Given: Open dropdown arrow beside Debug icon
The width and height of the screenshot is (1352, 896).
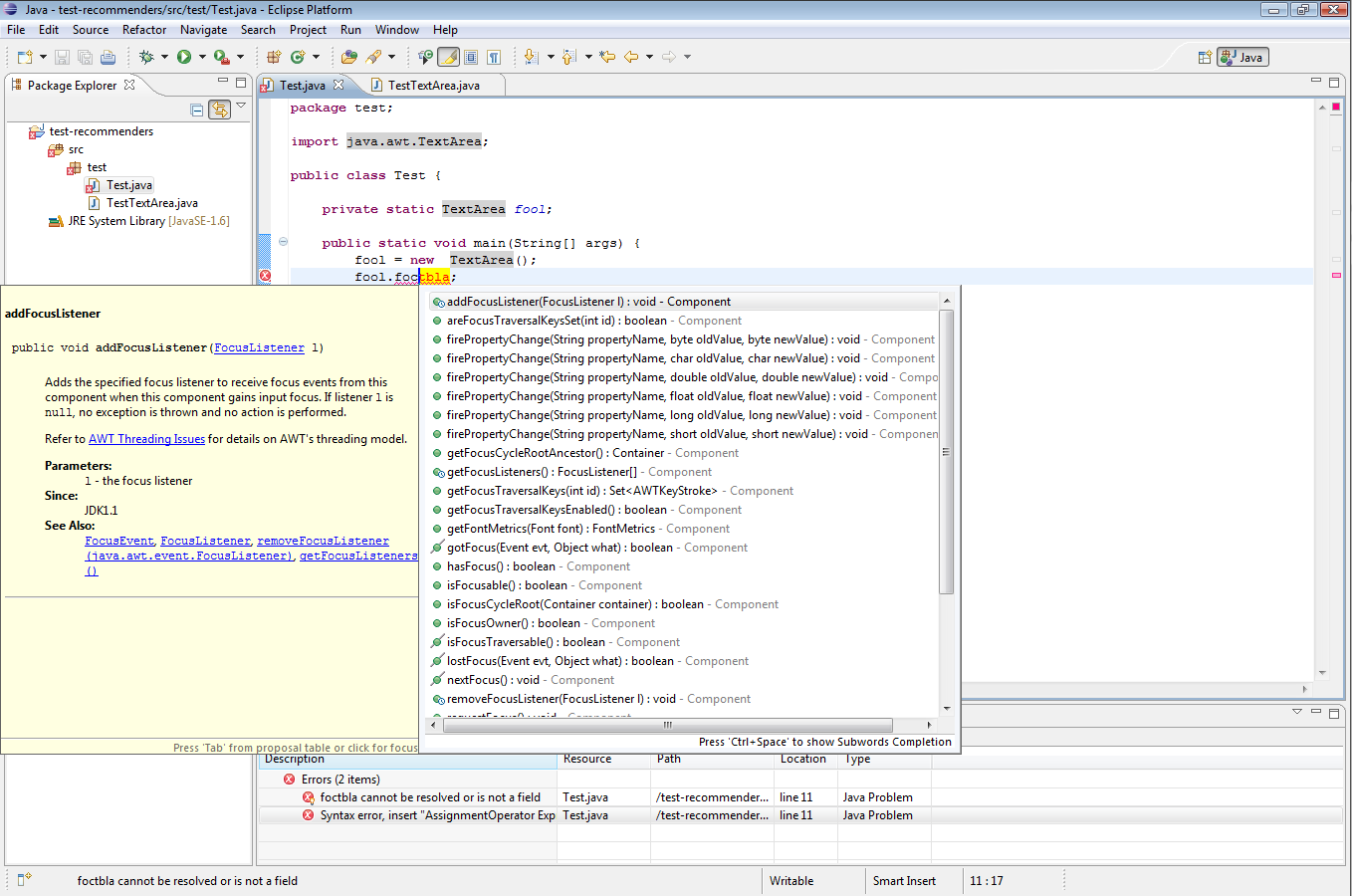Looking at the screenshot, I should pyautogui.click(x=164, y=57).
